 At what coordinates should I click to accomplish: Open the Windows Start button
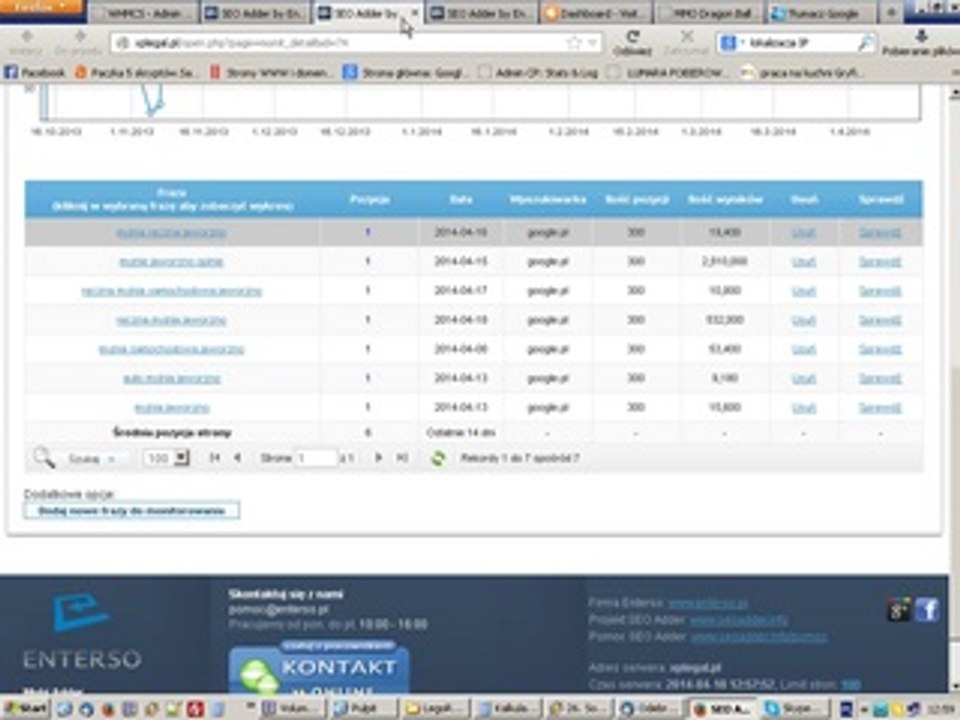[x=25, y=709]
